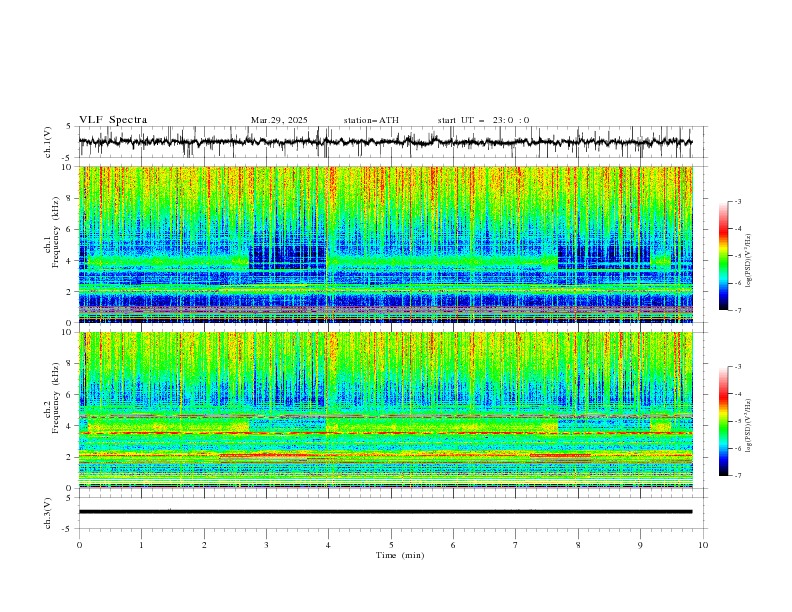792x612 pixels.
Task: Click the "-5" tick on upper colorbar
Action: pyautogui.click(x=738, y=256)
